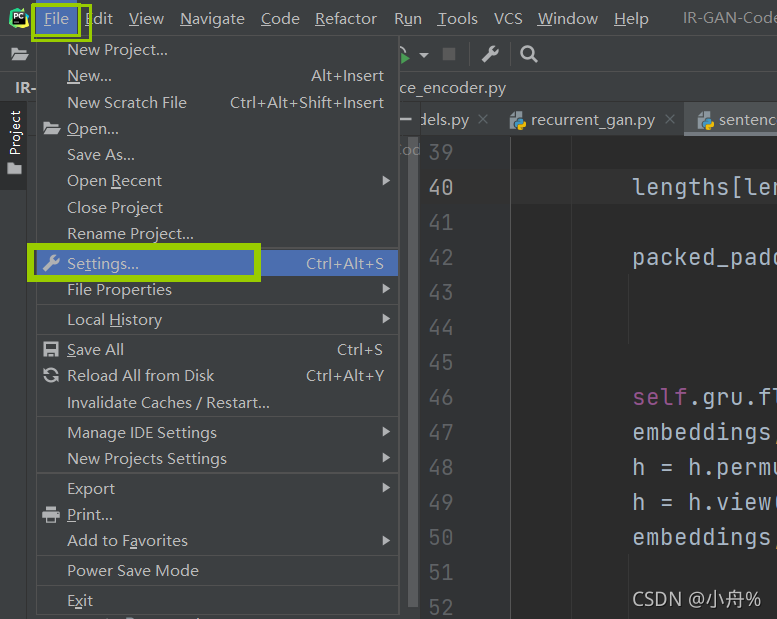Click the Search Everywhere magnifier icon
The image size is (777, 619).
click(529, 54)
